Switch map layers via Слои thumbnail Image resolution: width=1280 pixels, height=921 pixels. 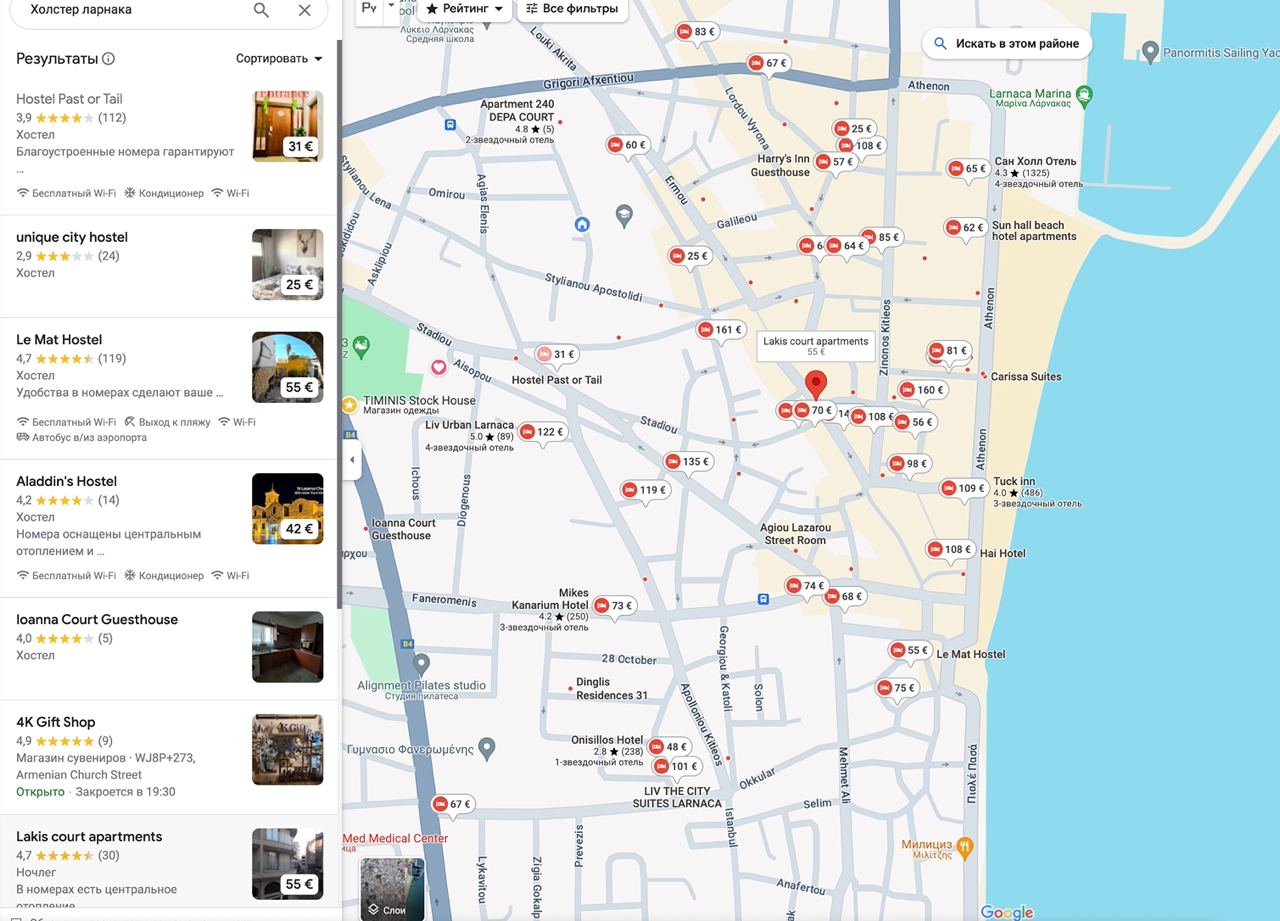(392, 889)
